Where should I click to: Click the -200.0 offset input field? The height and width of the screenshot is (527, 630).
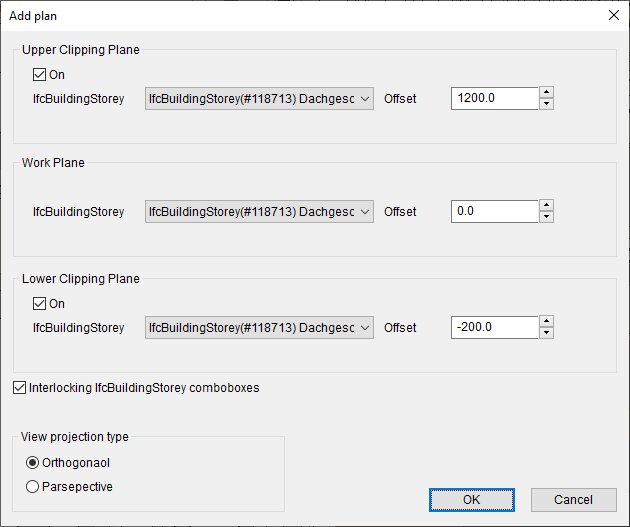[x=495, y=327]
